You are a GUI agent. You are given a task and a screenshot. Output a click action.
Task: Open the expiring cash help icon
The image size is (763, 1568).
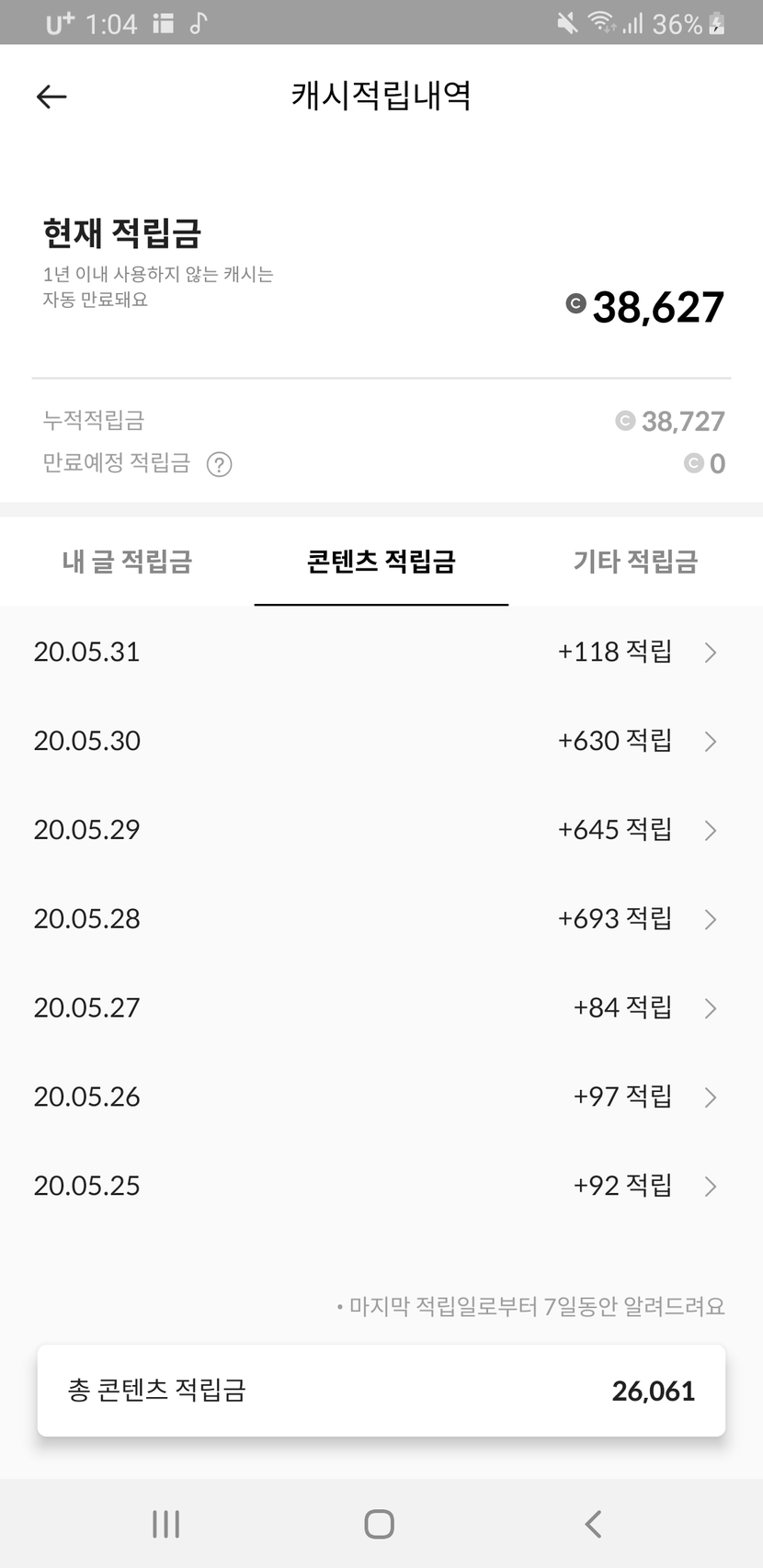tap(219, 464)
